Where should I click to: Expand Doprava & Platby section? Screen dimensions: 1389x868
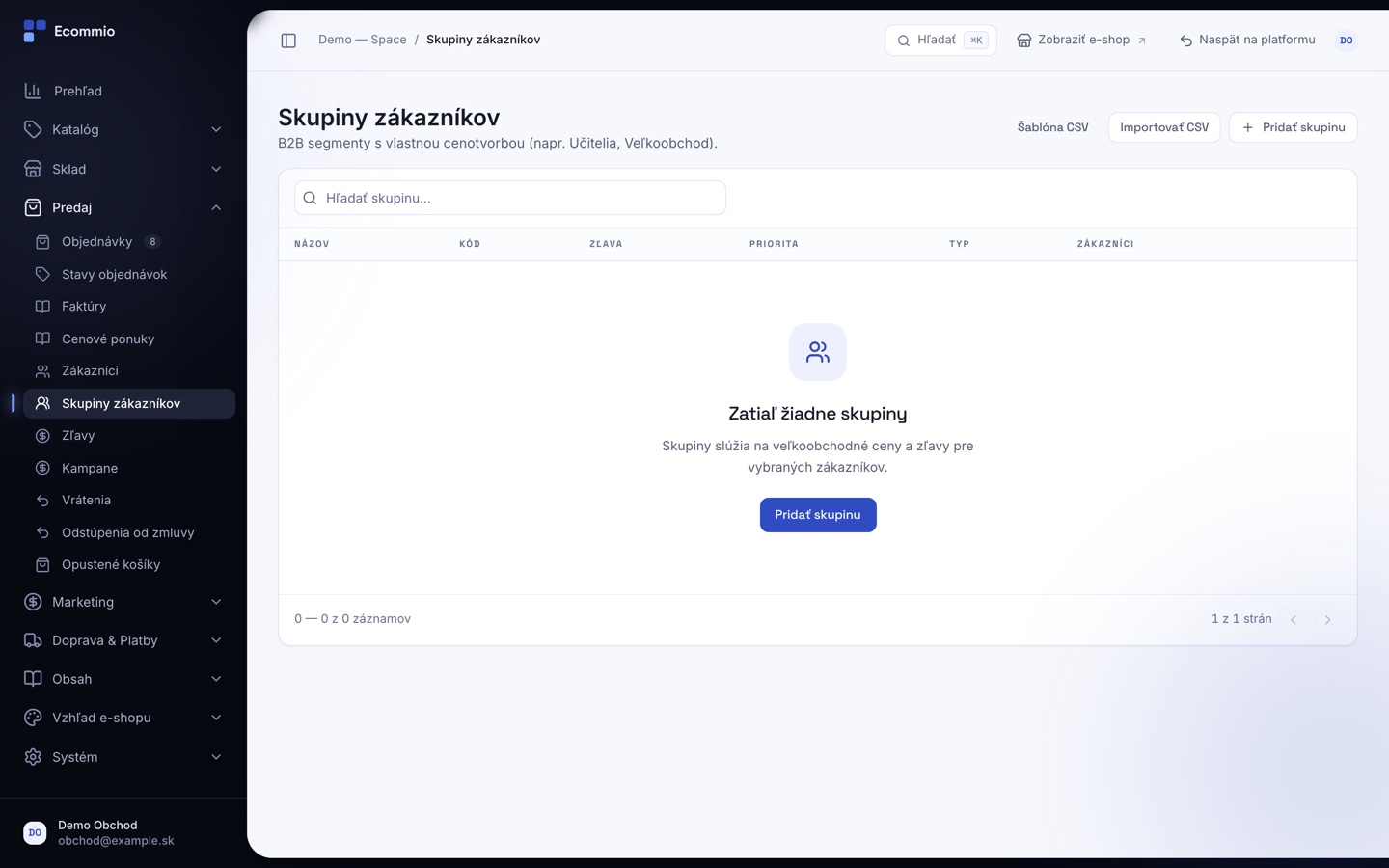(123, 640)
